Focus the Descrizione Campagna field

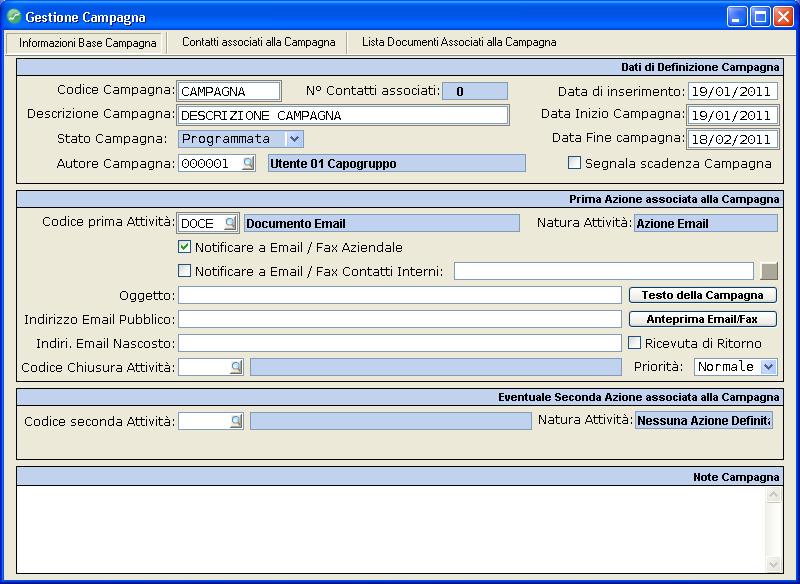click(x=343, y=115)
